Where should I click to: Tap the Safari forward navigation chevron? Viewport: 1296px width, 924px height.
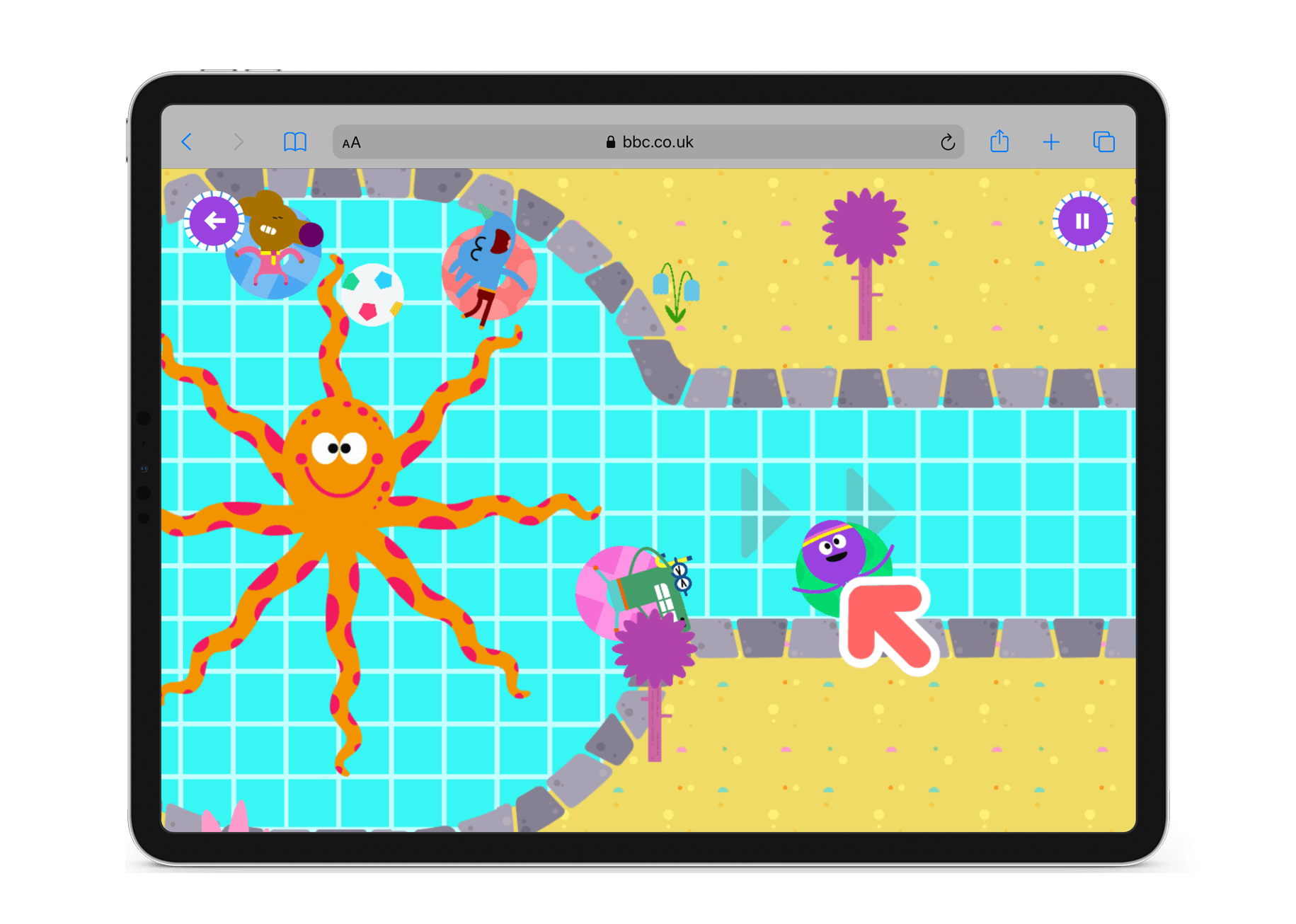pyautogui.click(x=239, y=142)
